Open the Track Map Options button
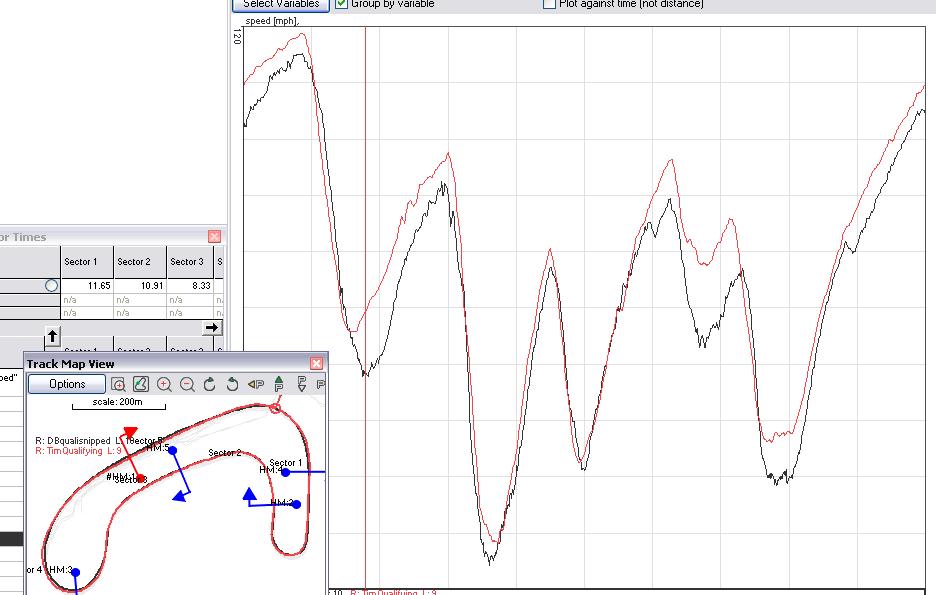 click(x=67, y=384)
